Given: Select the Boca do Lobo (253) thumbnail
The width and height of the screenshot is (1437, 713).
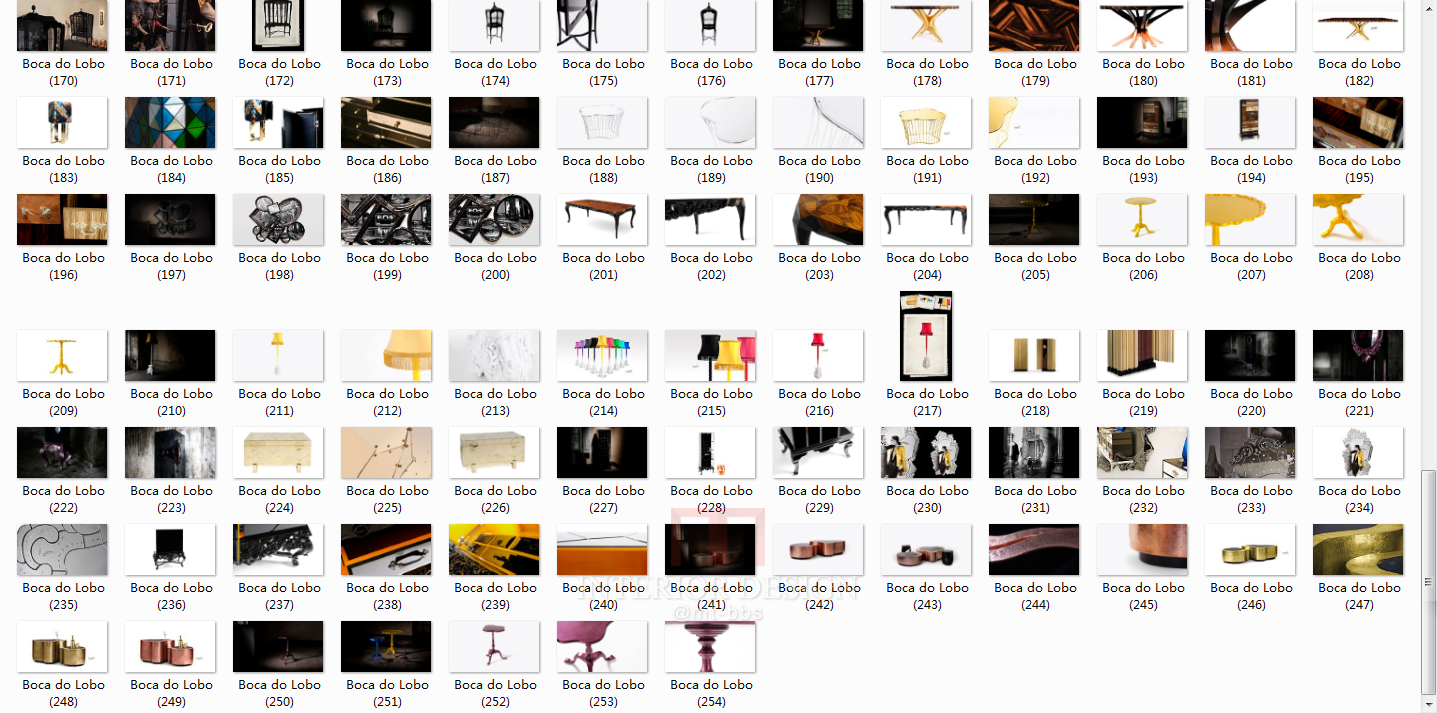Looking at the screenshot, I should coord(602,646).
